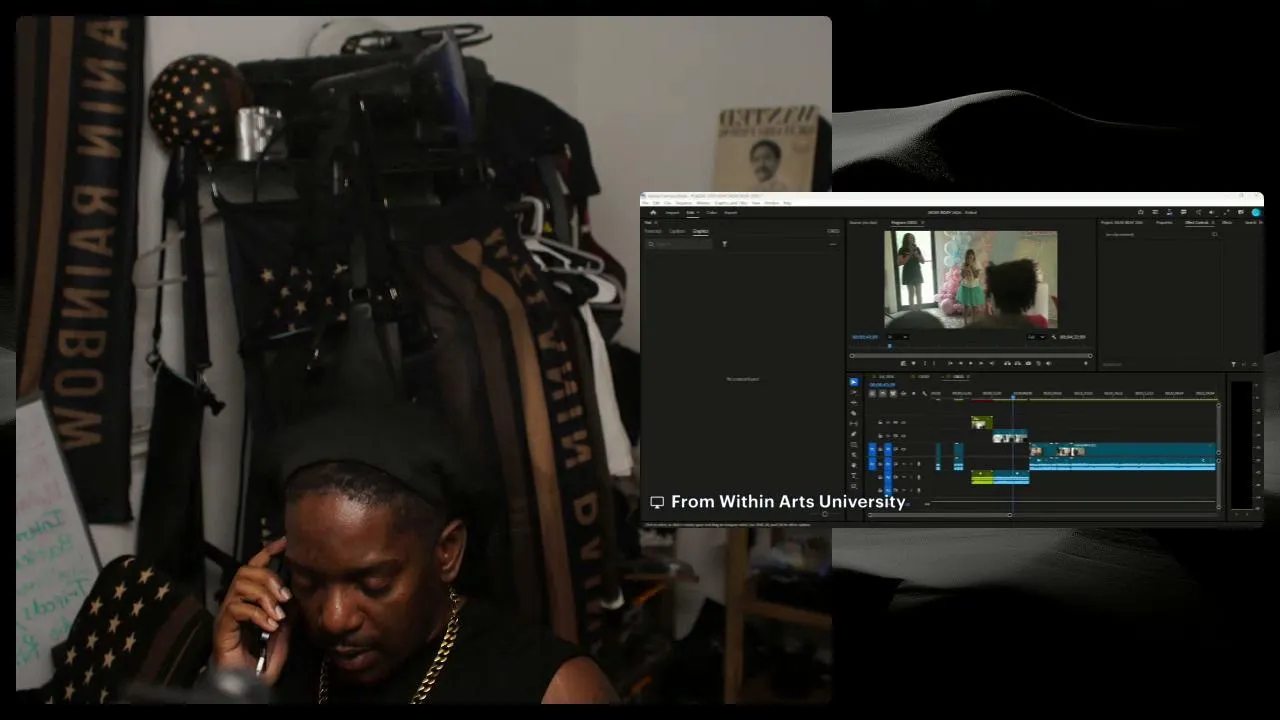Click Go to Out point button
Viewport: 1280px width, 720px height.
tap(992, 363)
